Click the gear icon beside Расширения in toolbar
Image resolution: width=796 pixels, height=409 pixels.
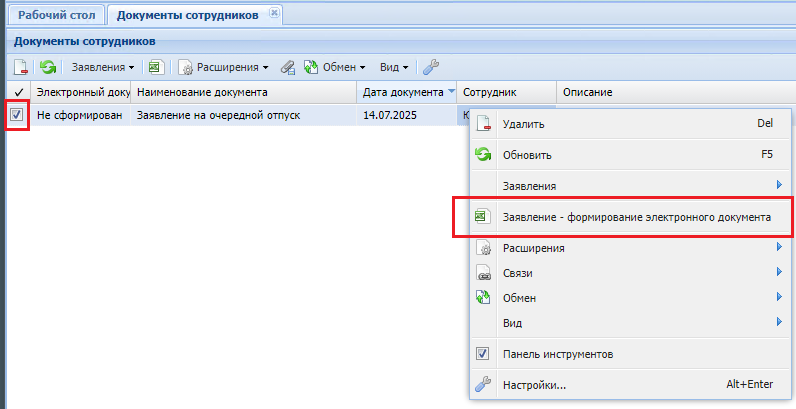(x=185, y=67)
